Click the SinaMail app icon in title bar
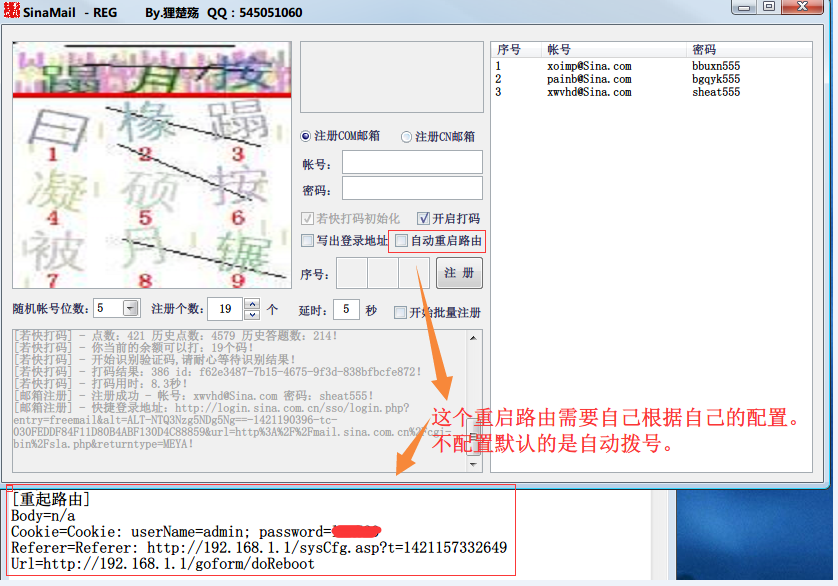This screenshot has height=586, width=838. [11, 10]
